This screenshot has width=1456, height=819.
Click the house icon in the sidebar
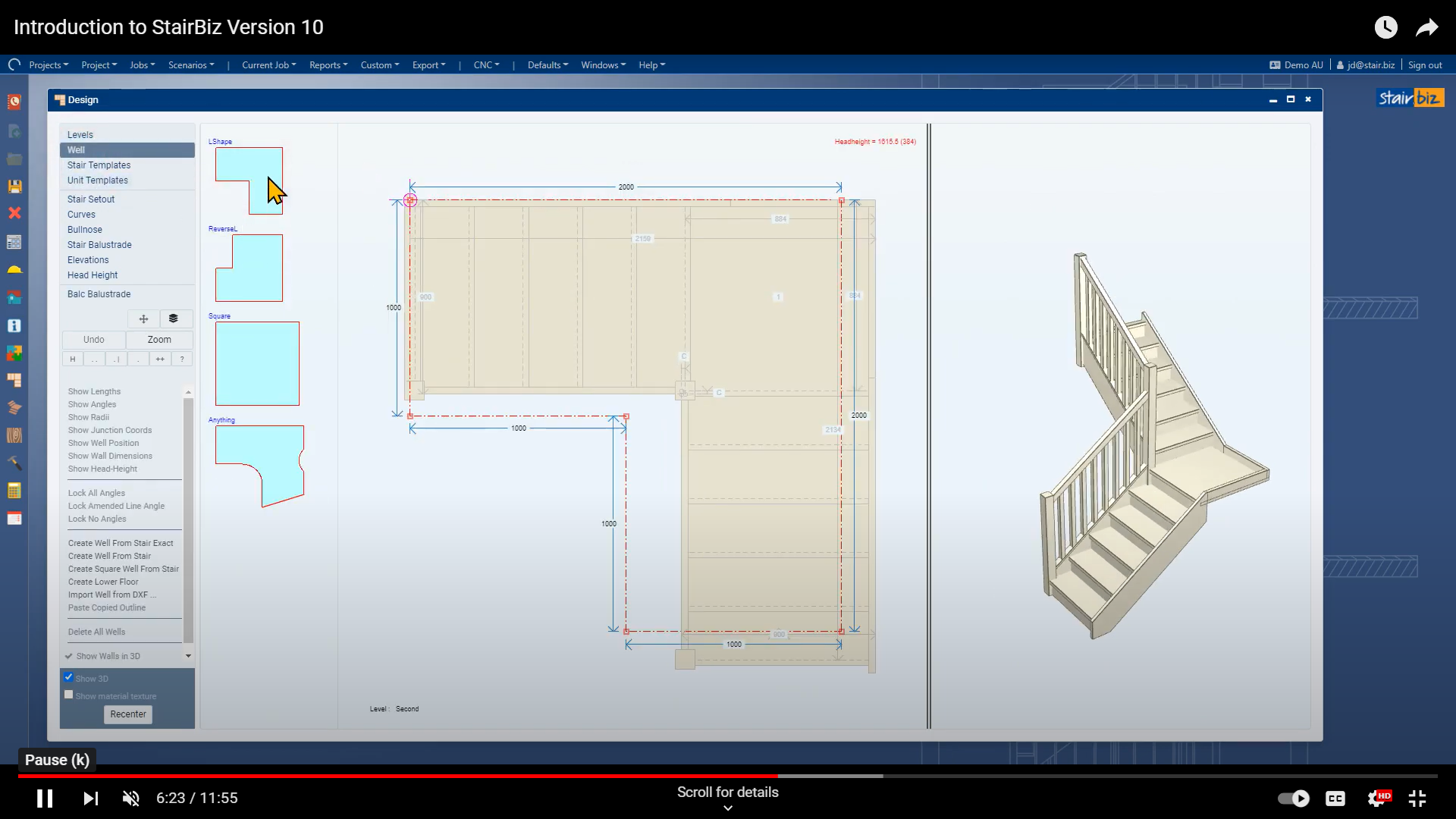coord(14,297)
